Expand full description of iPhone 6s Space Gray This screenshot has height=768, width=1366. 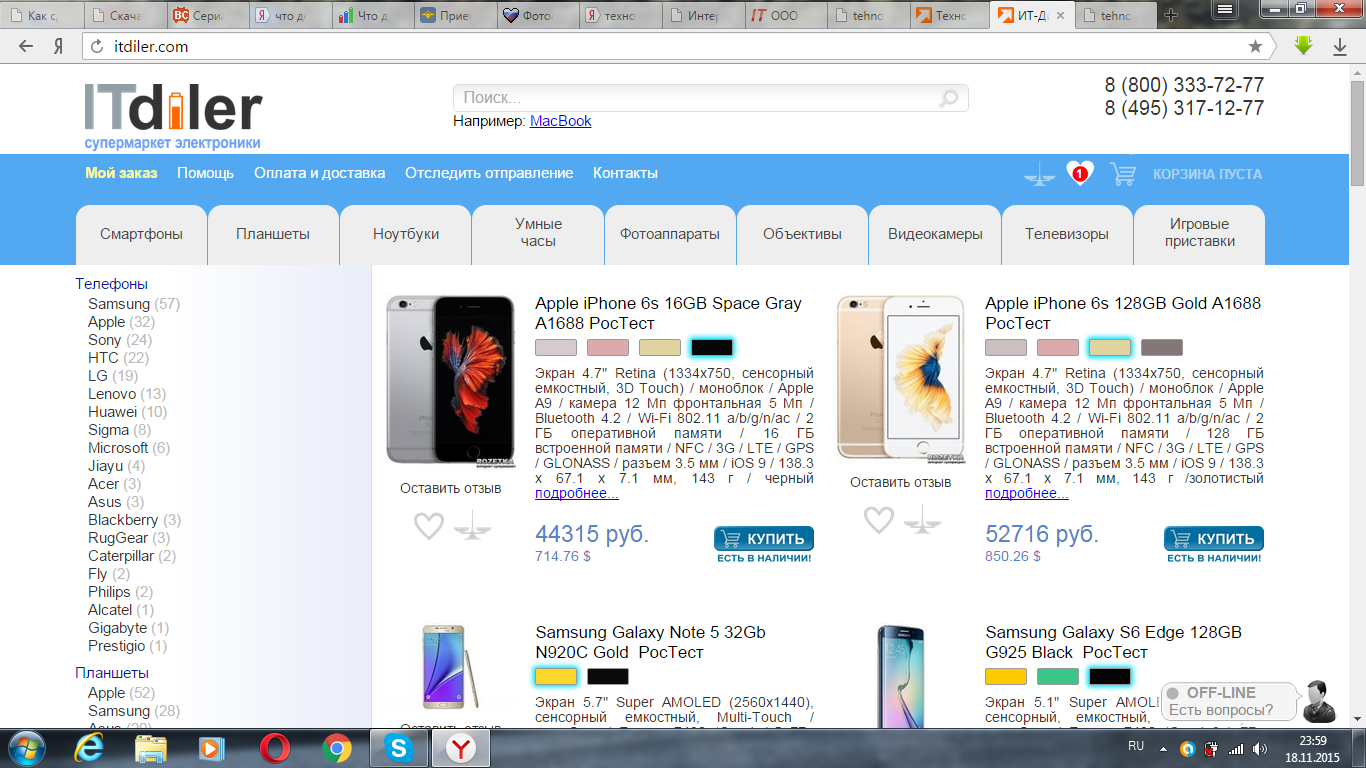(576, 494)
